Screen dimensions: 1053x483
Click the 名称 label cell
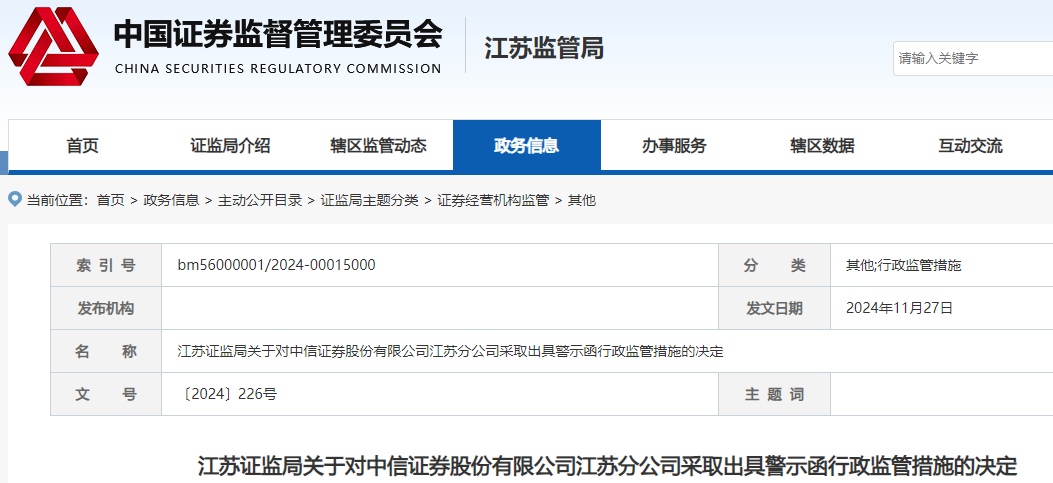coord(106,351)
